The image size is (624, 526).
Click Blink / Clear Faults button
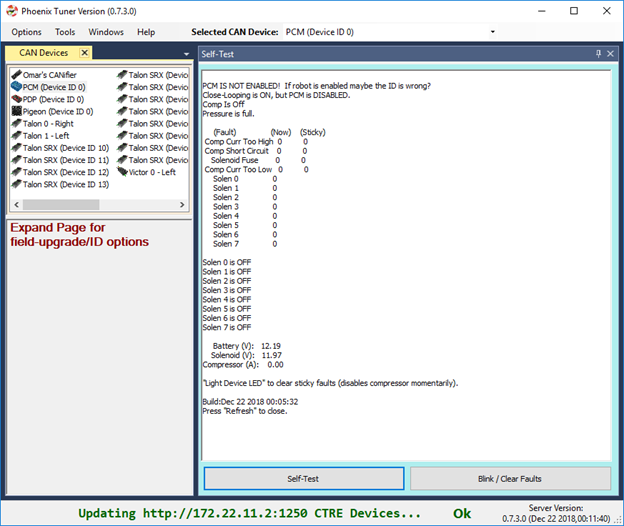click(x=510, y=479)
